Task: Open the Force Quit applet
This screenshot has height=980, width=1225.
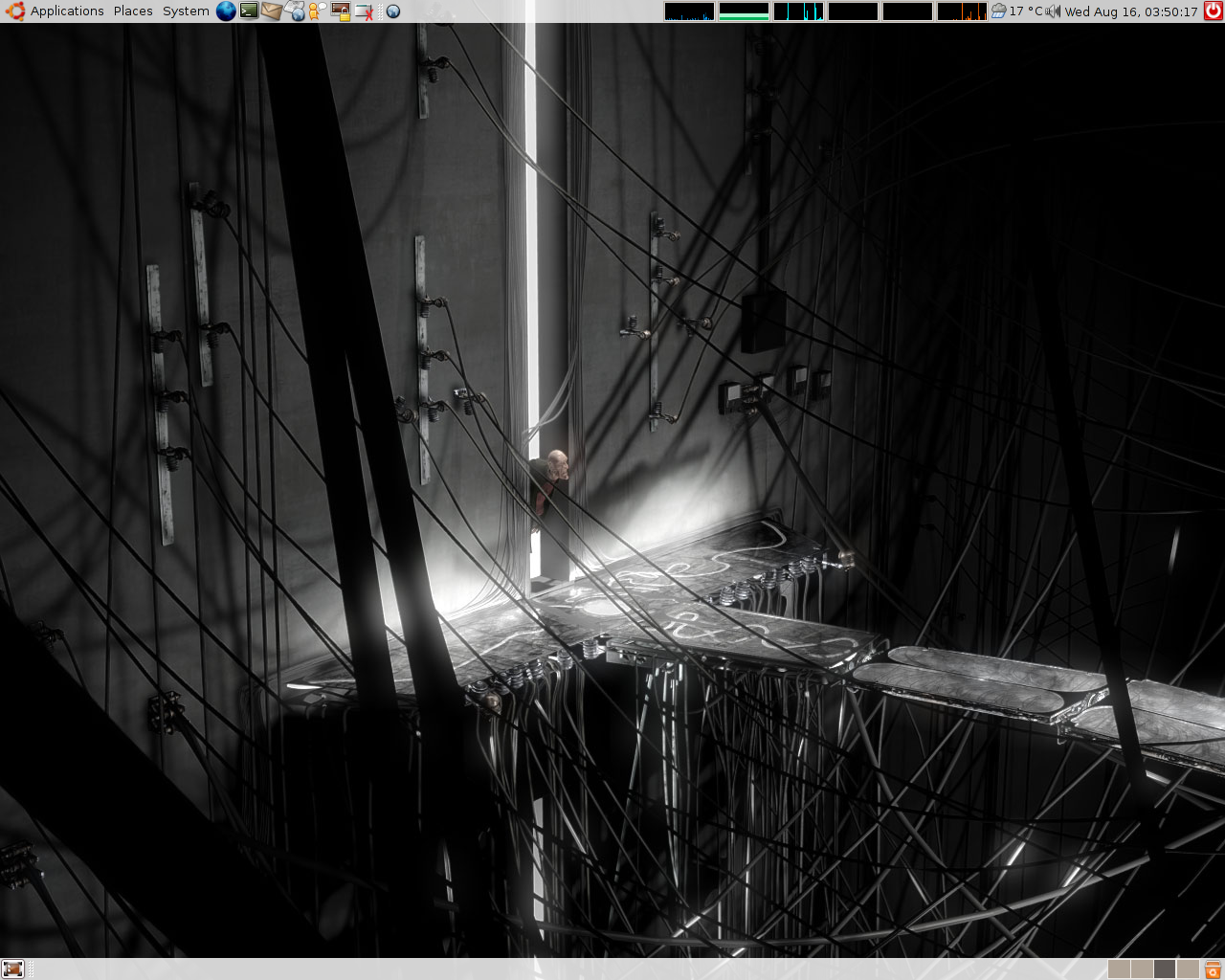Action: pyautogui.click(x=362, y=11)
